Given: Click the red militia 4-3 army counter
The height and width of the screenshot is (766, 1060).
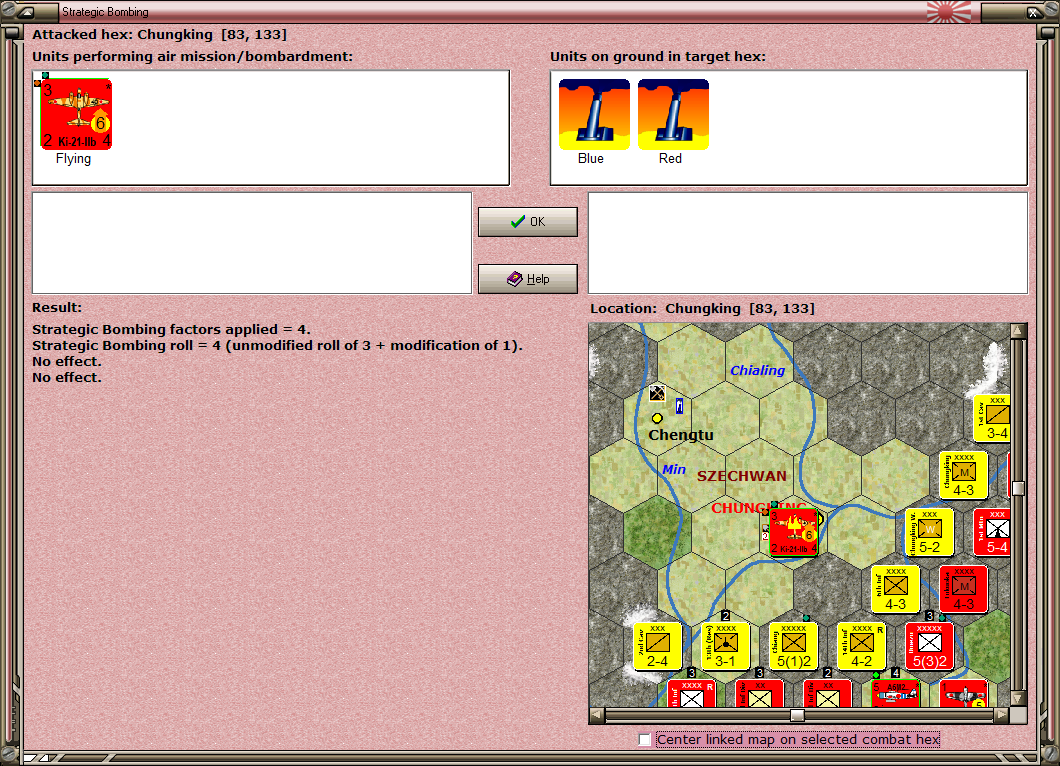Looking at the screenshot, I should point(963,590).
